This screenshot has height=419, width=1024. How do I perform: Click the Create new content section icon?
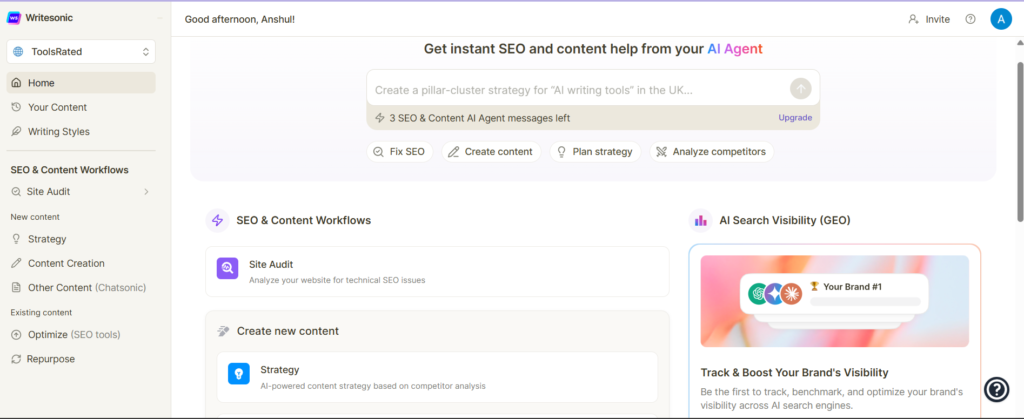[x=223, y=331]
